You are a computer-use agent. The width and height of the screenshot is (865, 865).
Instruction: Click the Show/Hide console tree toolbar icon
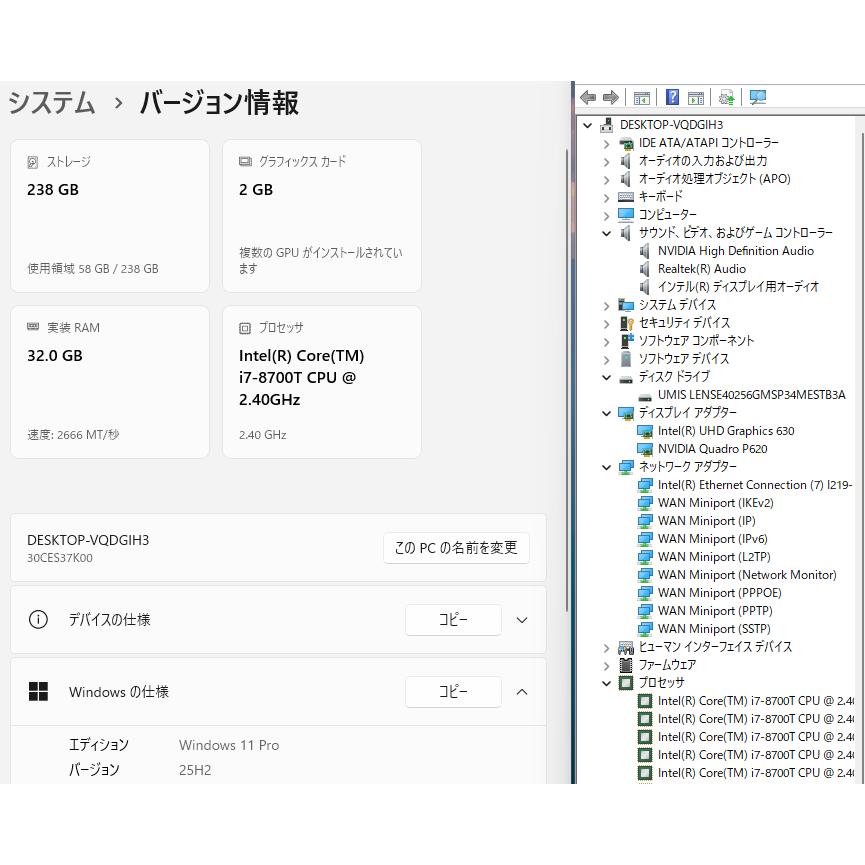pos(642,98)
